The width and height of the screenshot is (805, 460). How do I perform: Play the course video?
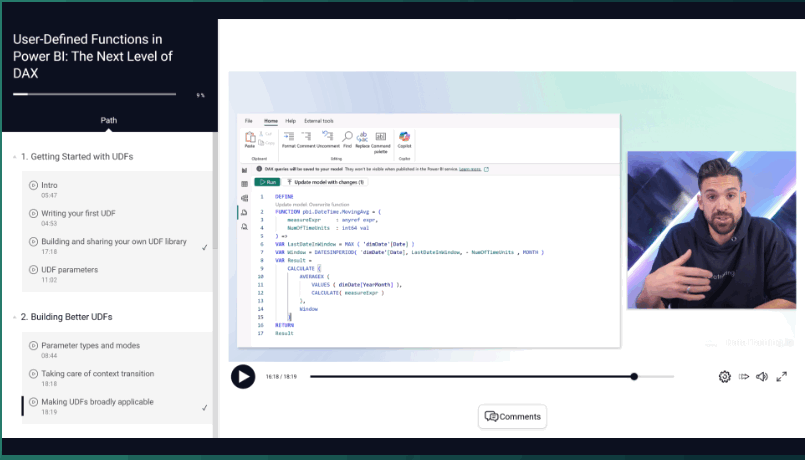(243, 377)
